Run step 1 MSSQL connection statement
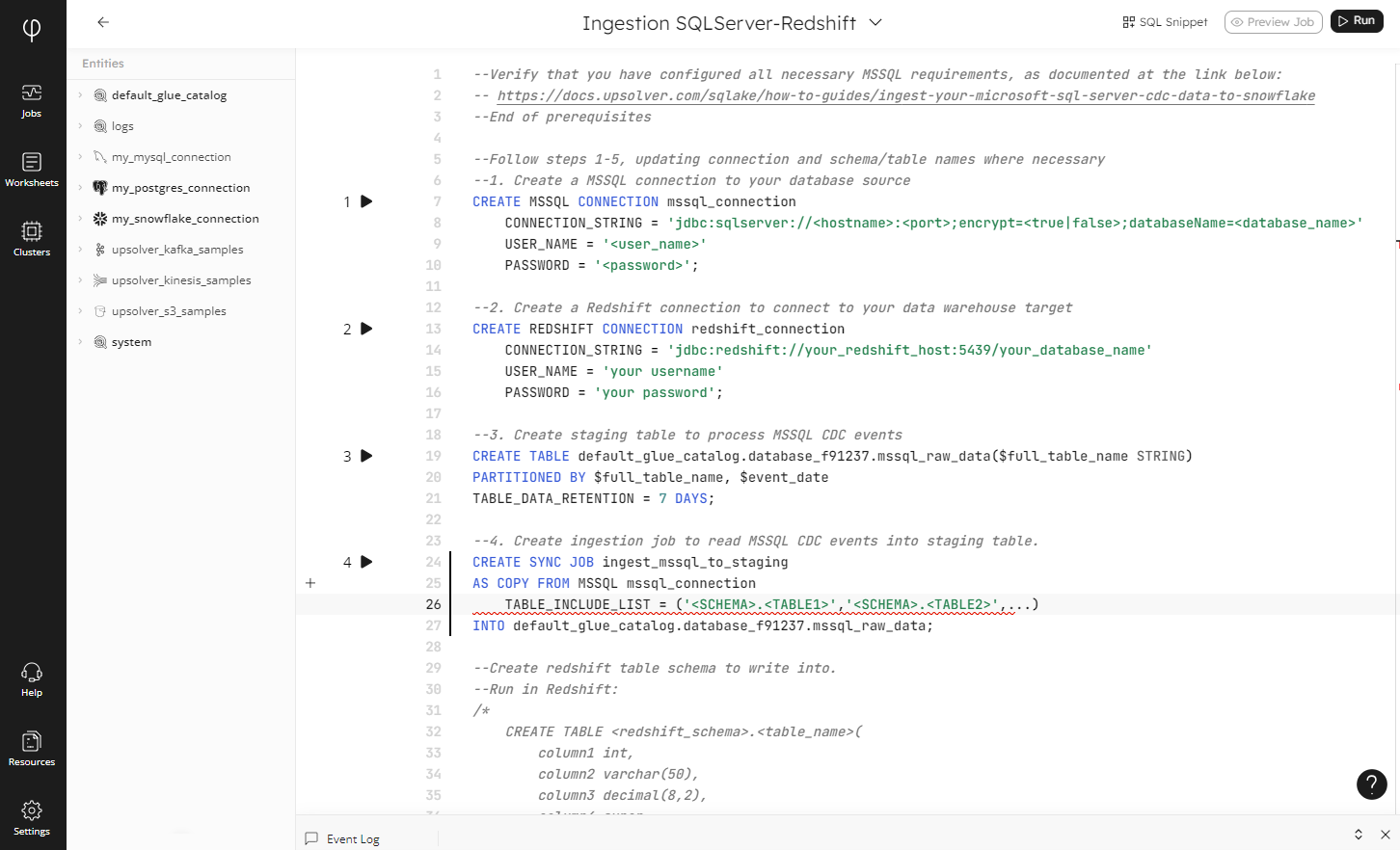 pyautogui.click(x=366, y=201)
